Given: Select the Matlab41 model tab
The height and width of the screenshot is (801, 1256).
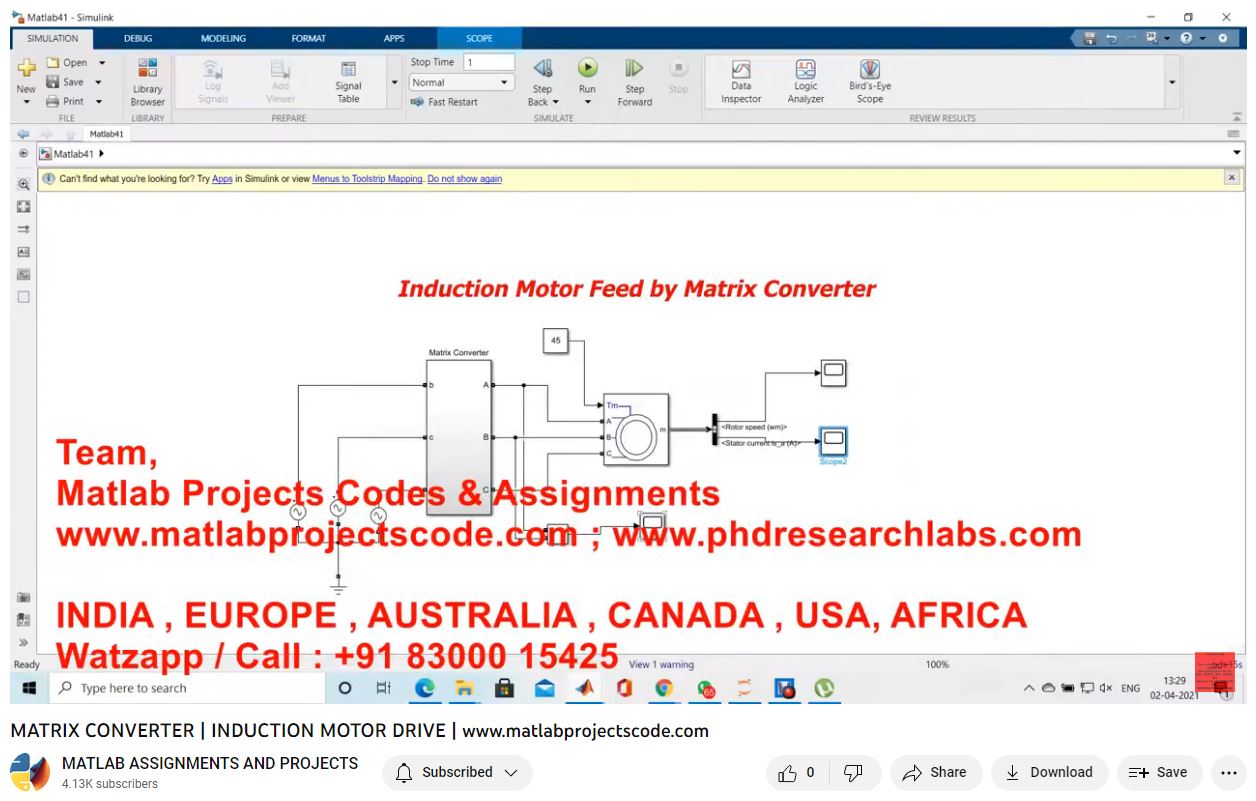Looking at the screenshot, I should point(106,134).
